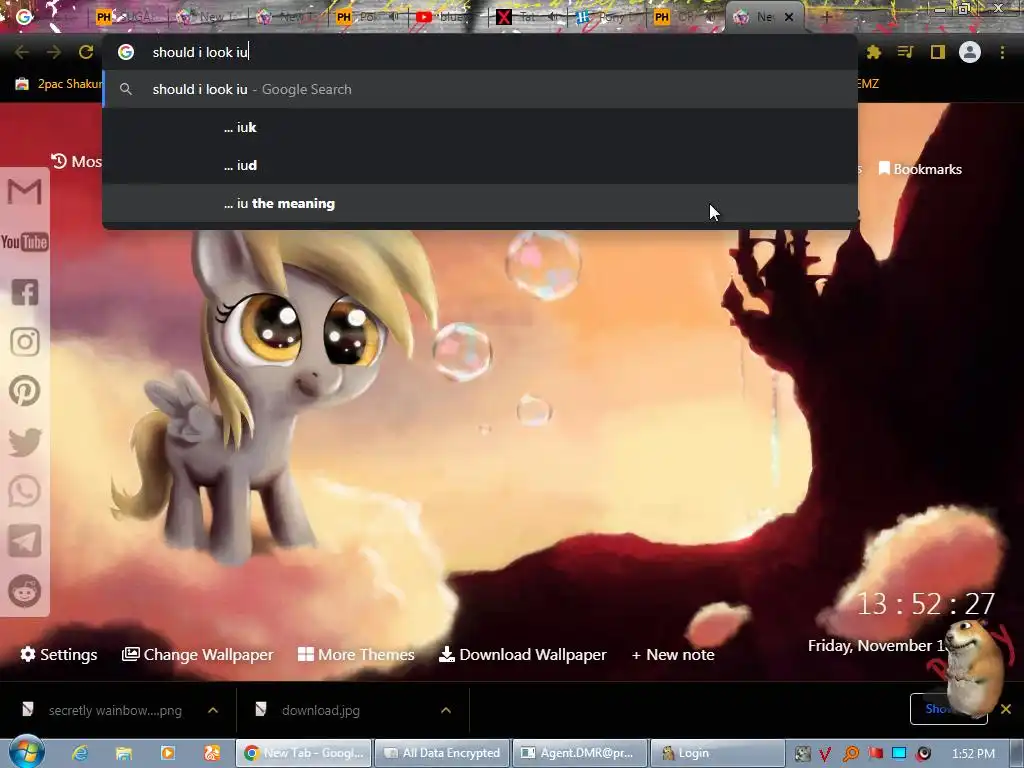Image resolution: width=1024 pixels, height=768 pixels.
Task: Select the "should i look iu" Google Search suggestion
Action: point(480,89)
